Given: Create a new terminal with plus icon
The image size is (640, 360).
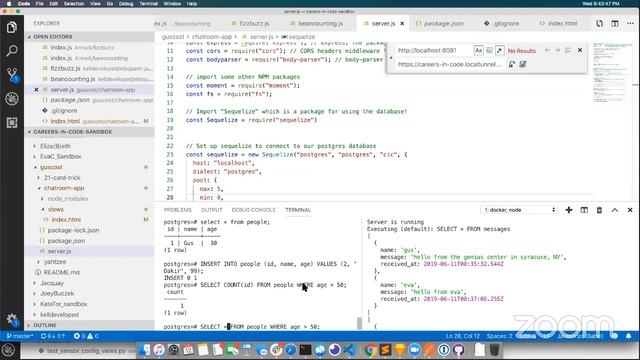Looking at the screenshot, I should click(x=569, y=210).
